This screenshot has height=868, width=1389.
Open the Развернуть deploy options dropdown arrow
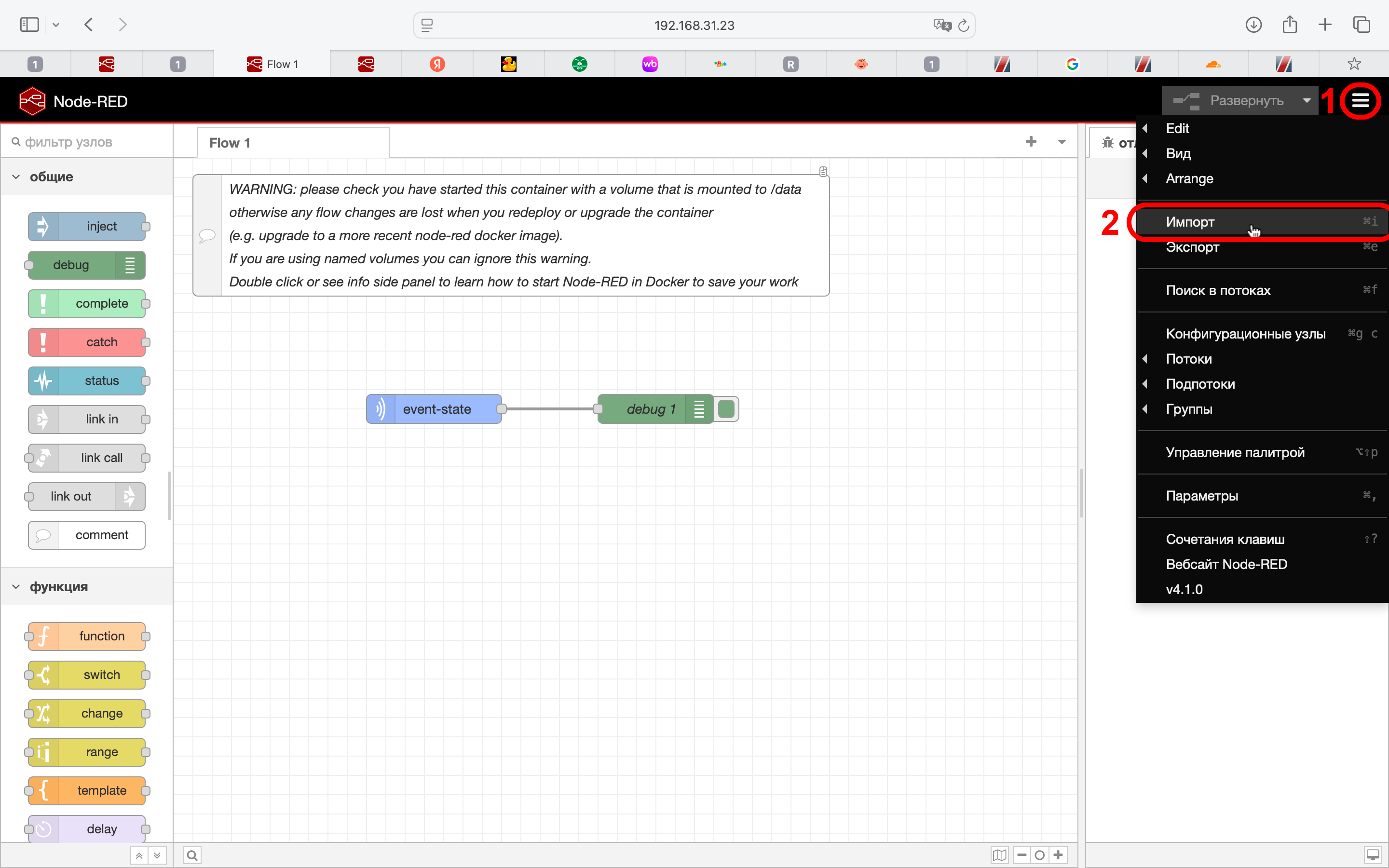click(x=1307, y=100)
